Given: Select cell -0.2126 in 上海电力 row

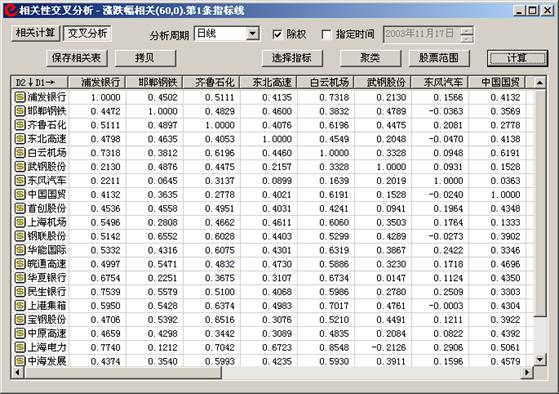Looking at the screenshot, I should pos(383,347).
